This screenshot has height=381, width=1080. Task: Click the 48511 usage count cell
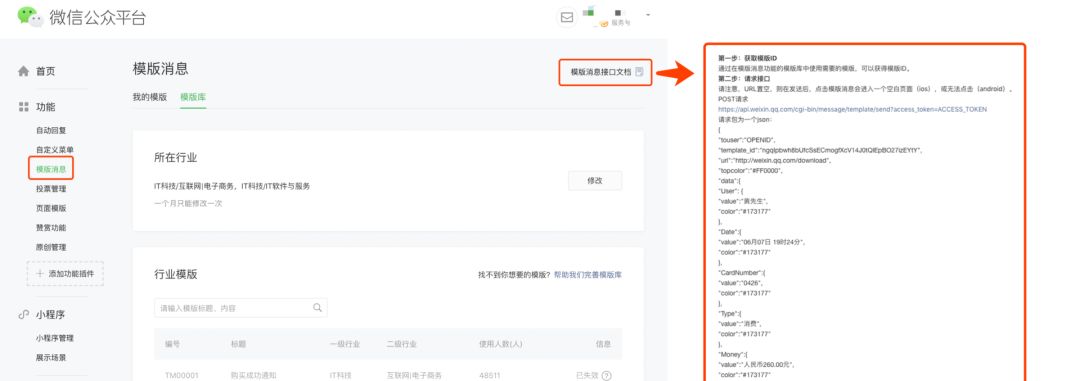point(490,375)
